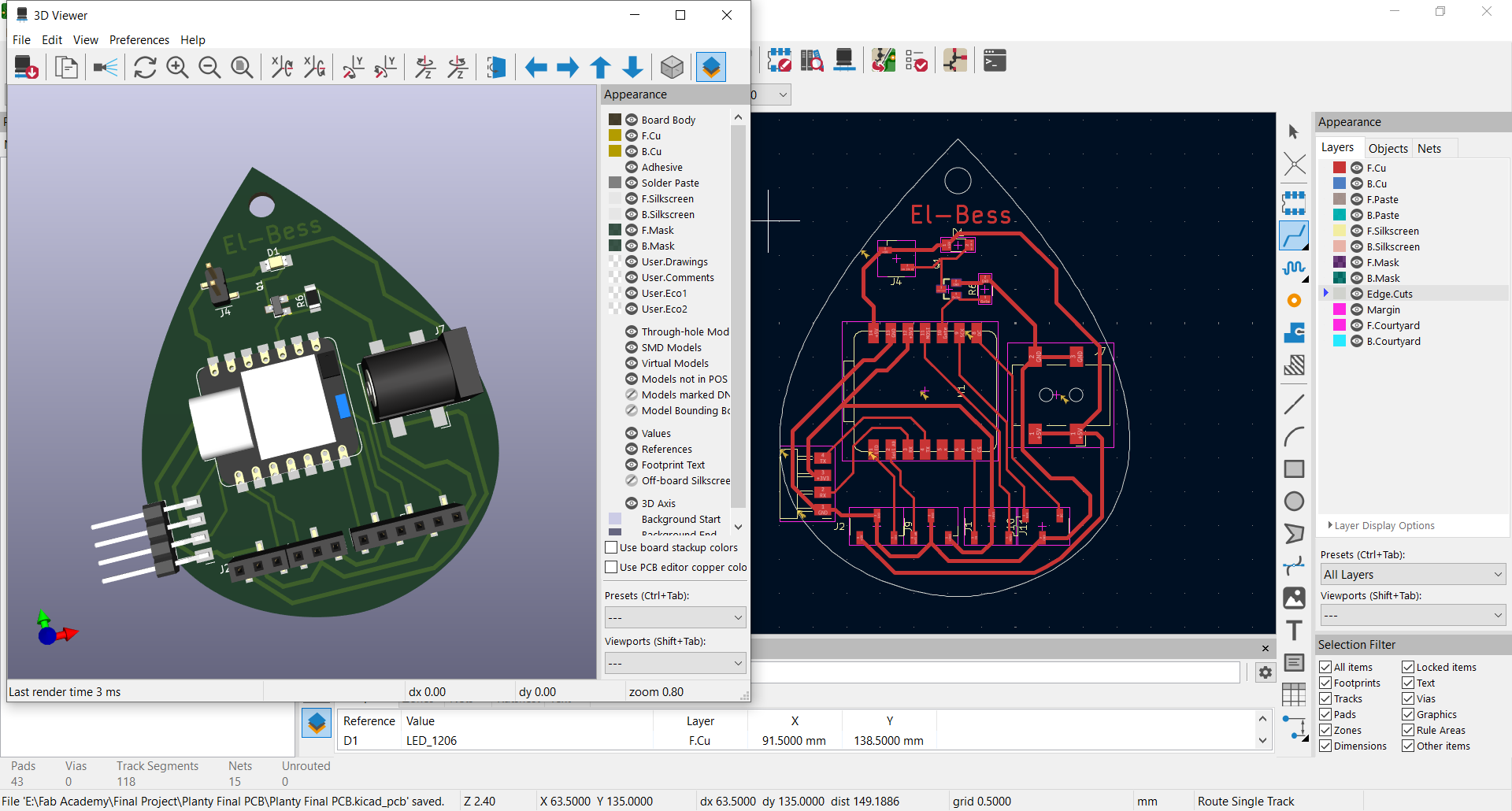Move board down with blue arrow
Image resolution: width=1512 pixels, height=811 pixels.
pyautogui.click(x=632, y=68)
